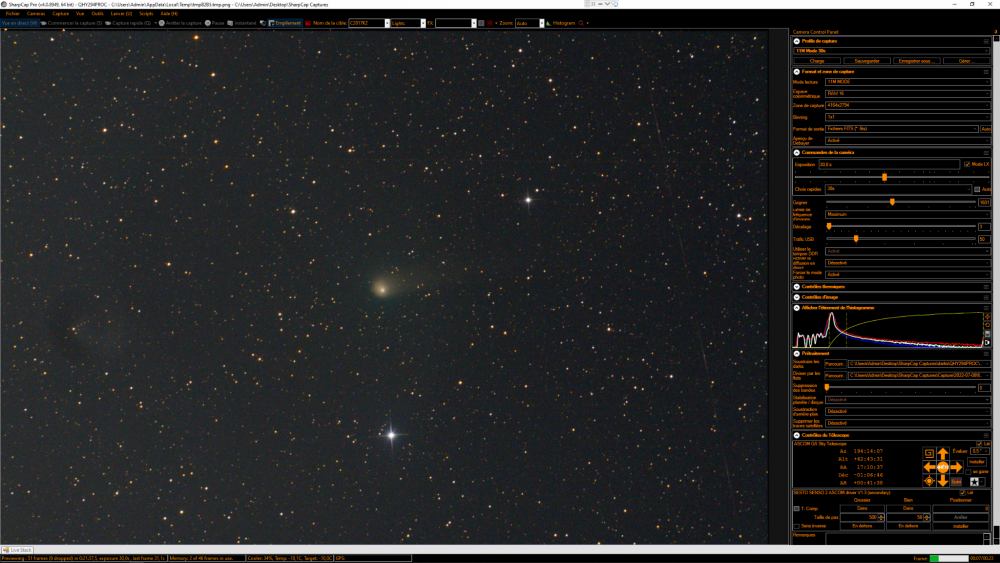Collapse the Format et zone de capture section
The width and height of the screenshot is (1000, 563).
(x=797, y=71)
